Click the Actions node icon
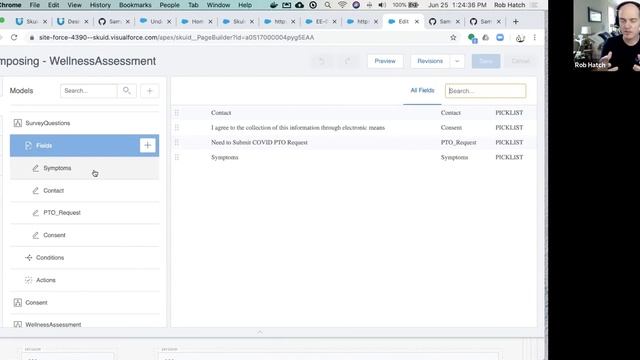640x360 pixels. [29, 280]
